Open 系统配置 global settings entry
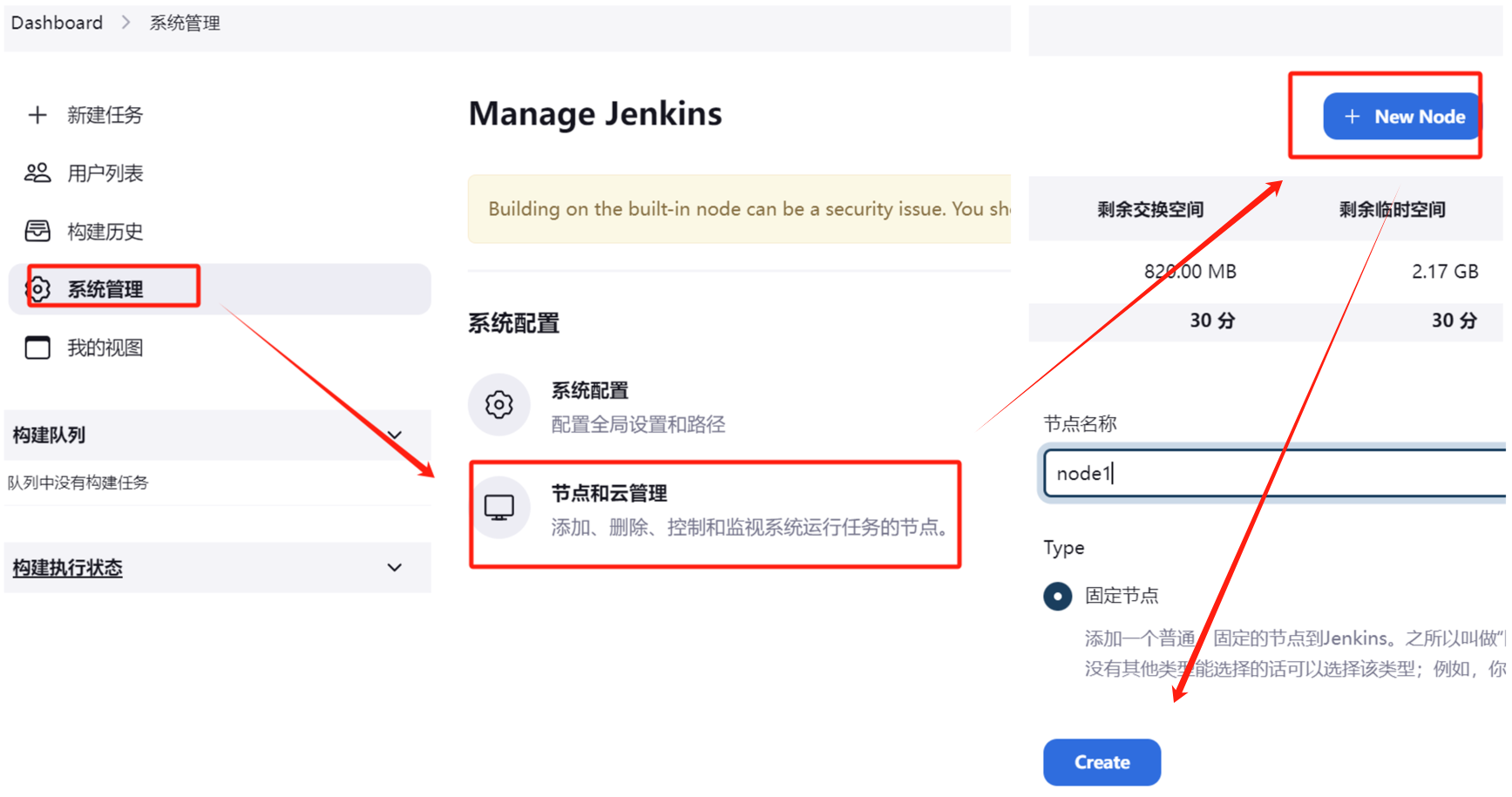1512x797 pixels. coord(596,406)
